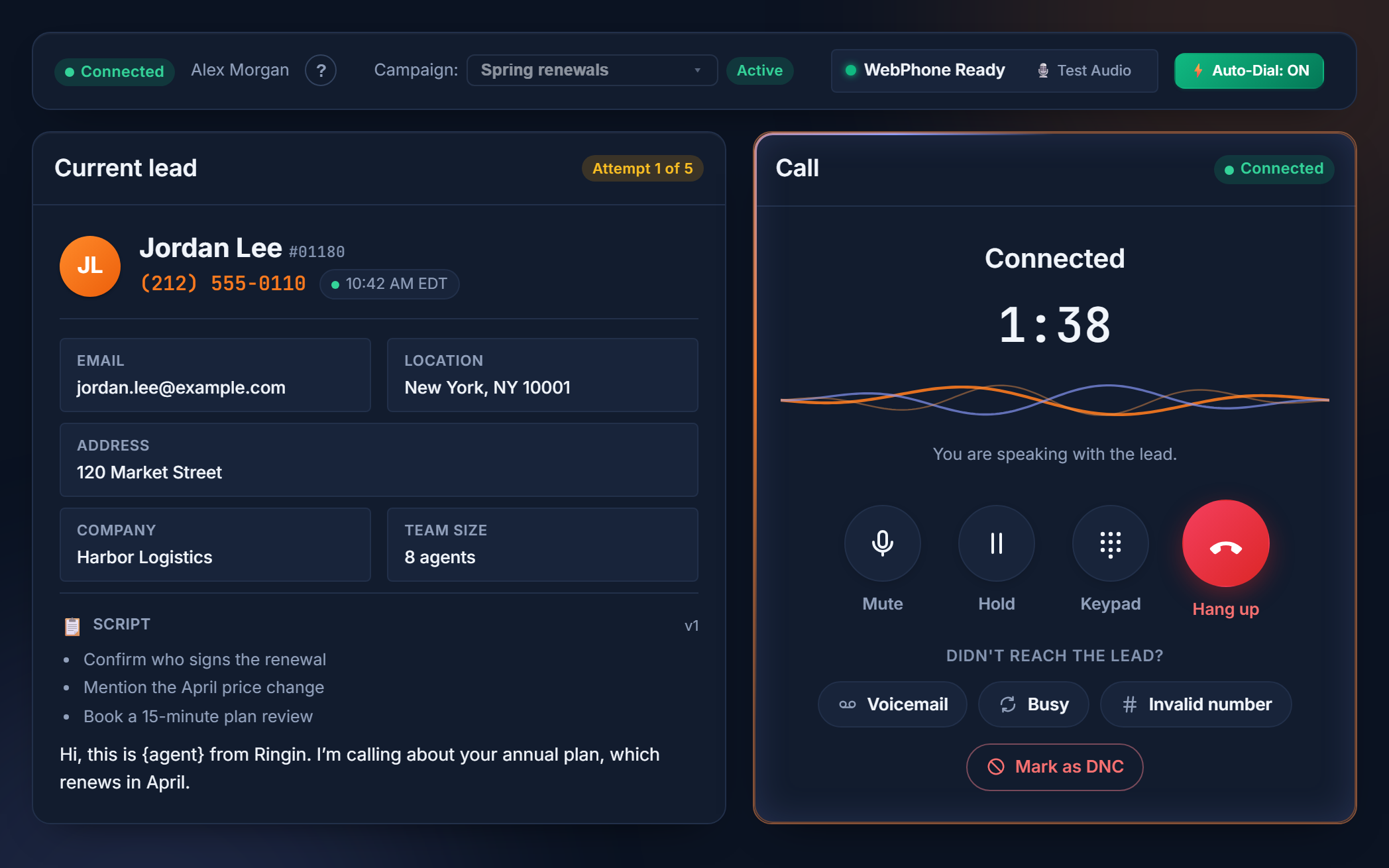Click the JL avatar circle
This screenshot has height=868, width=1389.
pyautogui.click(x=90, y=266)
